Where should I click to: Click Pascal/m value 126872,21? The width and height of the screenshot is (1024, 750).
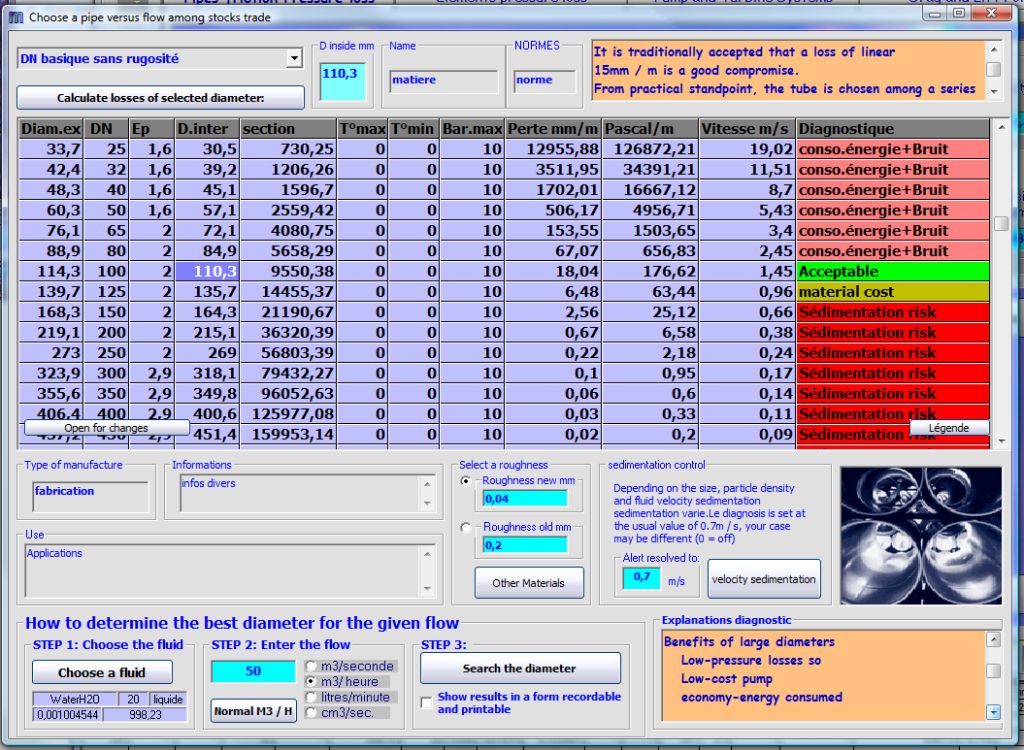pyautogui.click(x=650, y=149)
